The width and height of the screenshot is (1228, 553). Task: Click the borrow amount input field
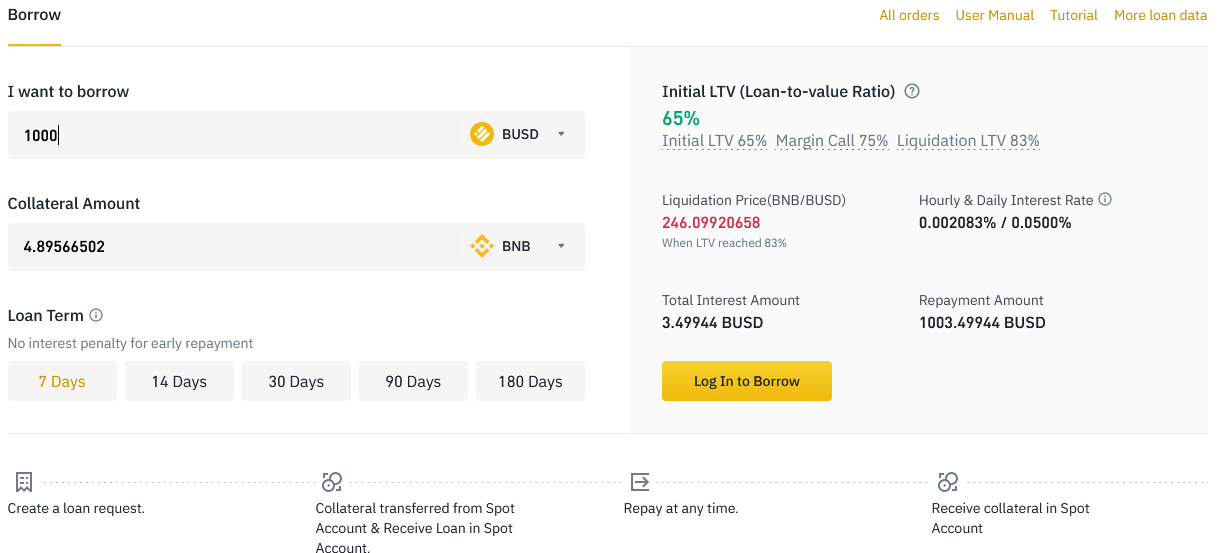click(x=230, y=135)
